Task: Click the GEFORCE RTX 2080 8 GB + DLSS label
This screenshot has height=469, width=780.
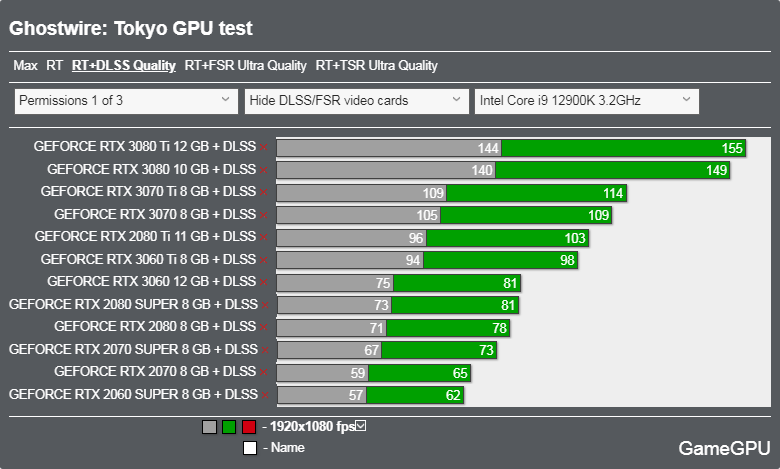Action: tap(155, 326)
